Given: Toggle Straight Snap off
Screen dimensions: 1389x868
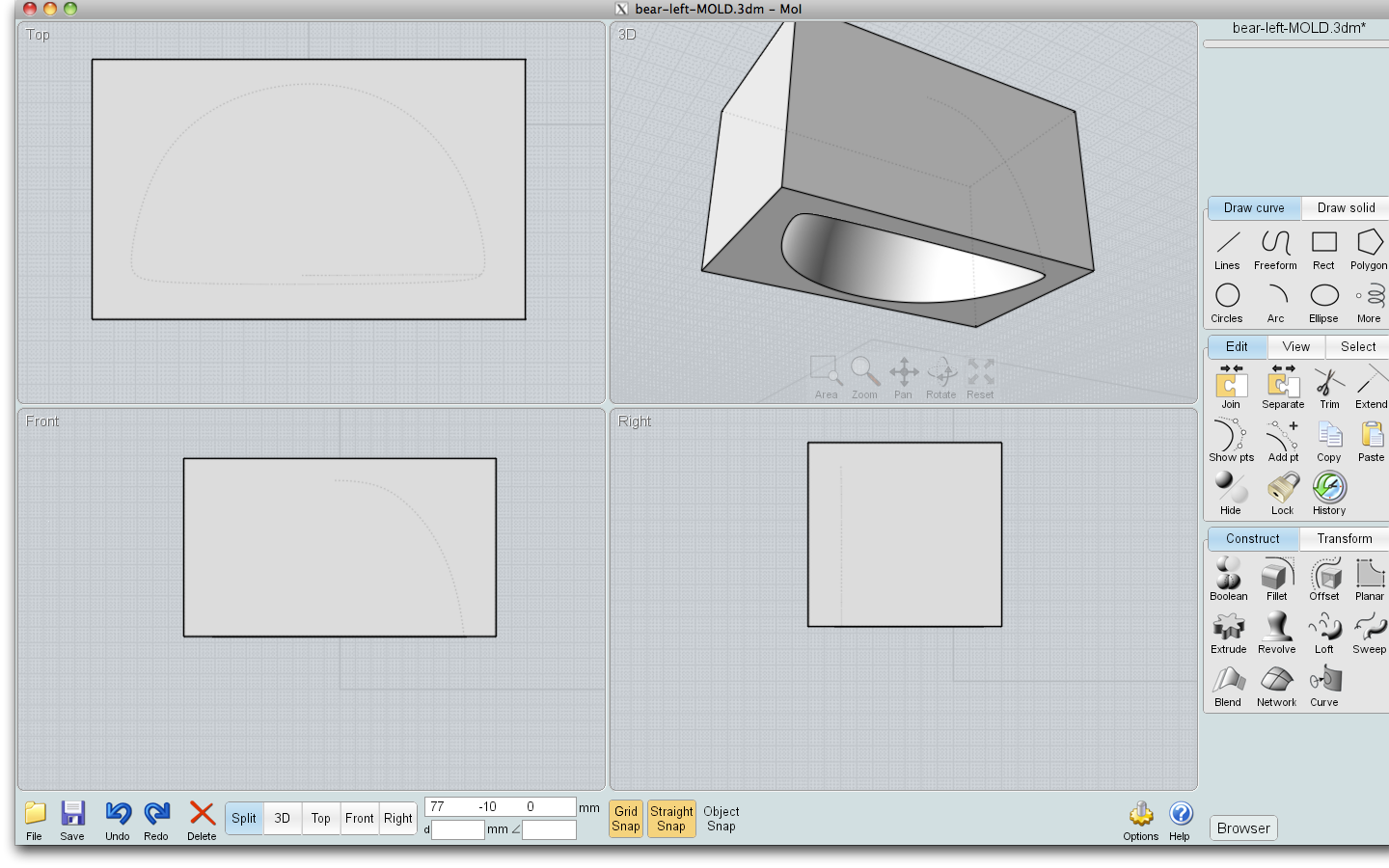Looking at the screenshot, I should [671, 818].
